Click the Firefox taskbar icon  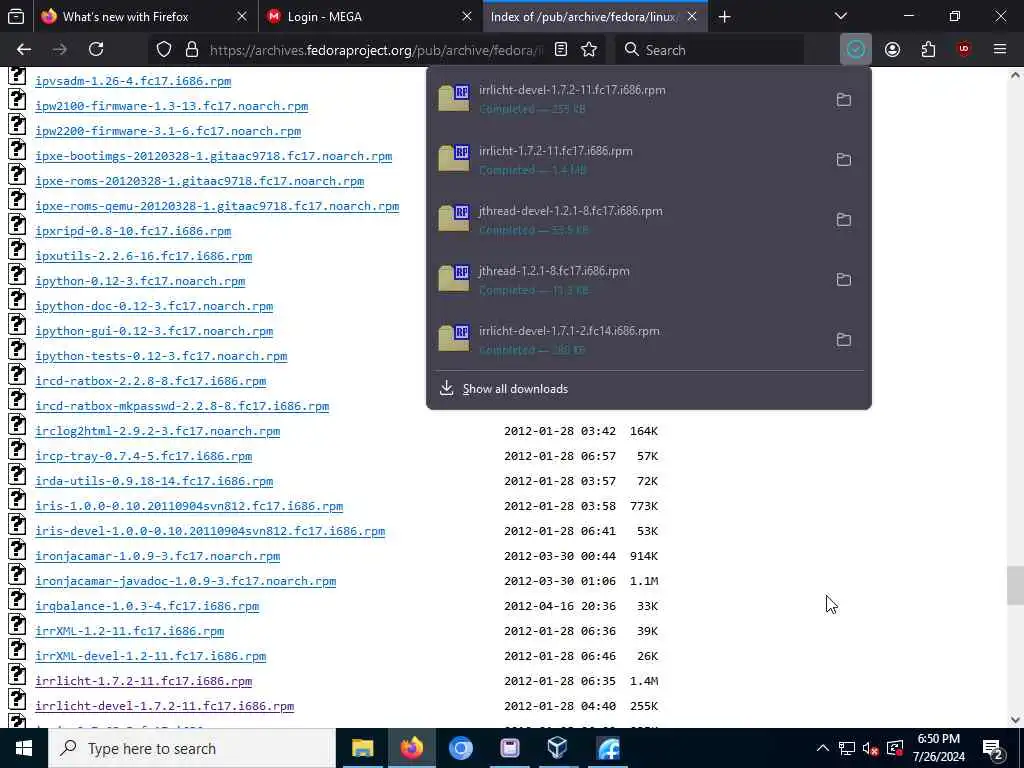[x=411, y=748]
